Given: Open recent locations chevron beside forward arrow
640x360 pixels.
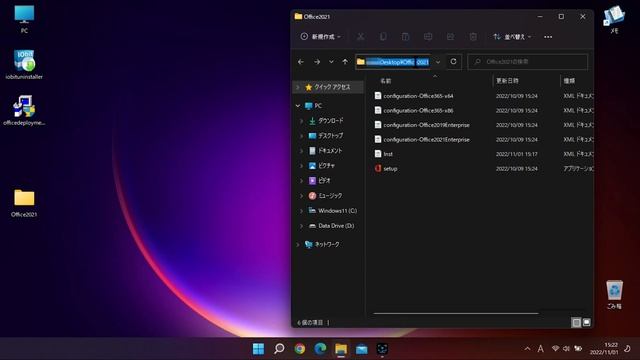Looking at the screenshot, I should [331, 62].
